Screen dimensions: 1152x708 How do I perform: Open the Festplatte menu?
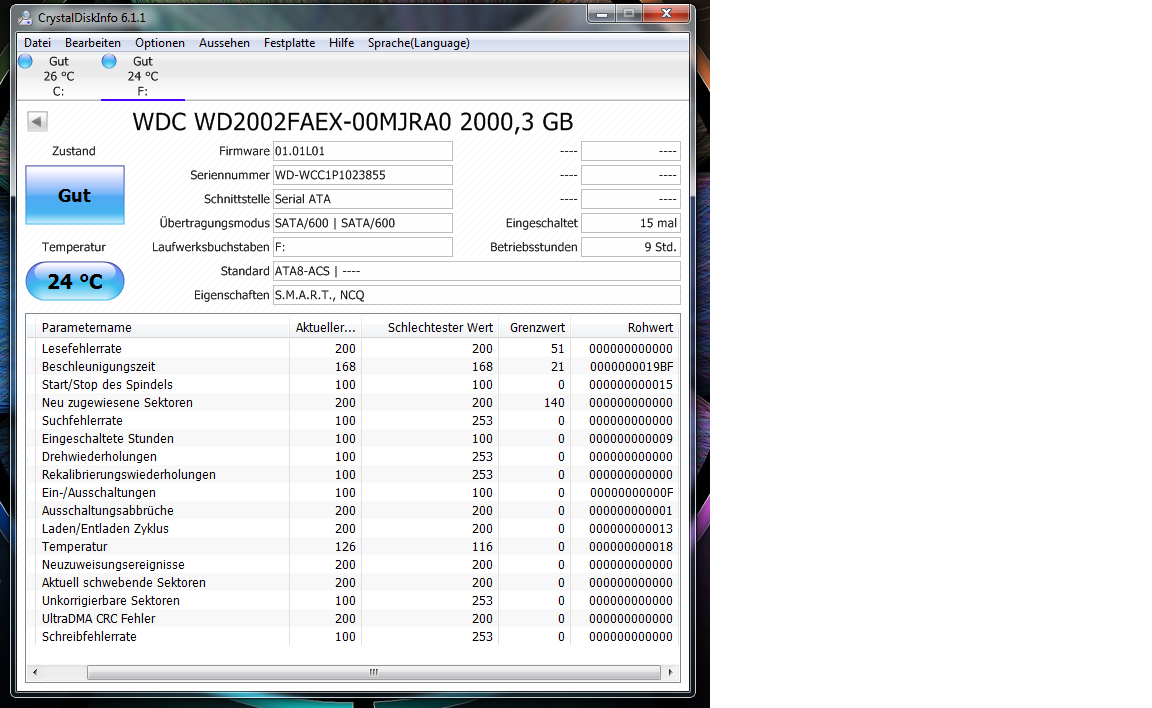point(289,43)
